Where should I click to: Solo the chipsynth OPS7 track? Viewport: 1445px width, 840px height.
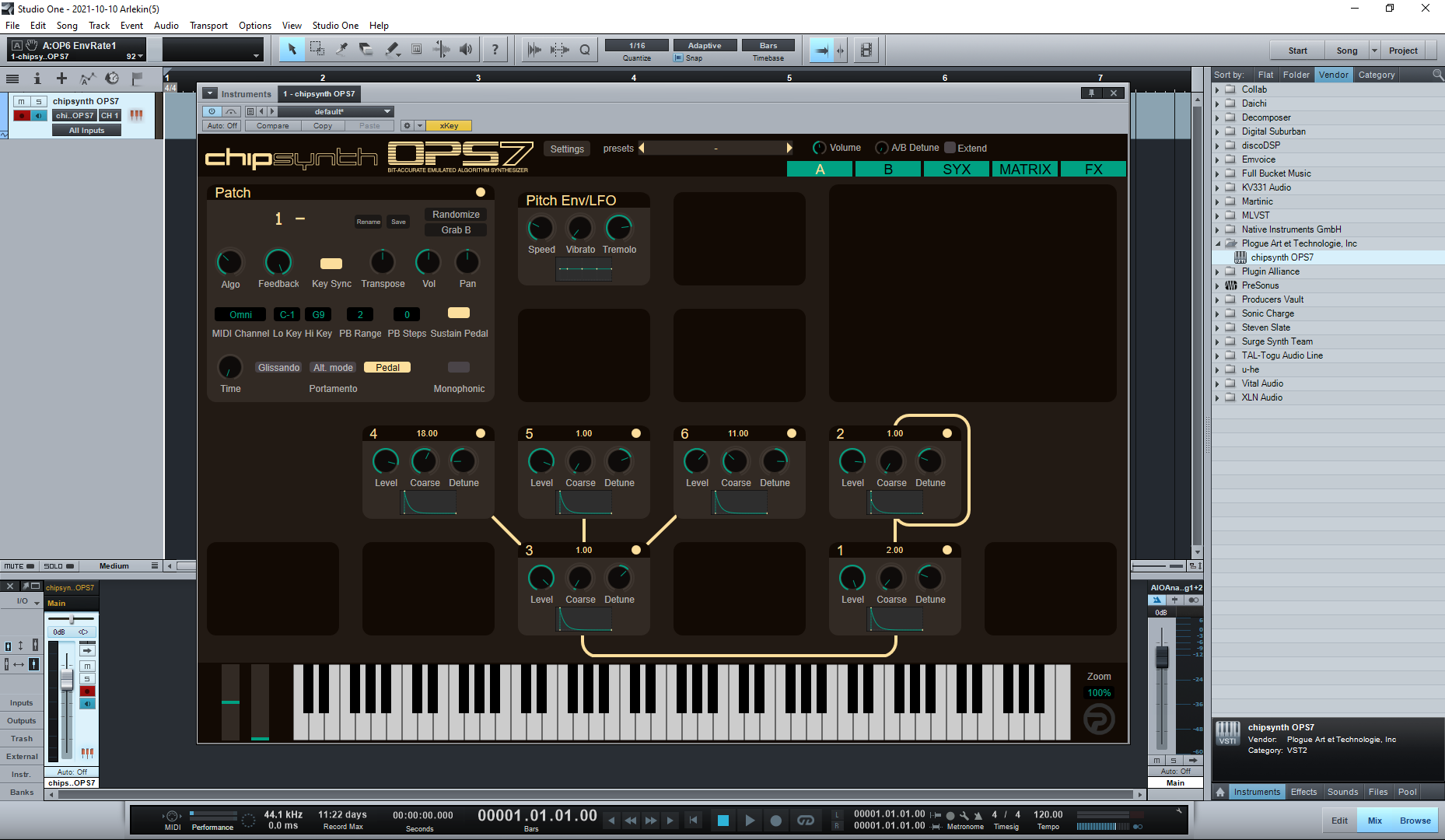[x=38, y=101]
